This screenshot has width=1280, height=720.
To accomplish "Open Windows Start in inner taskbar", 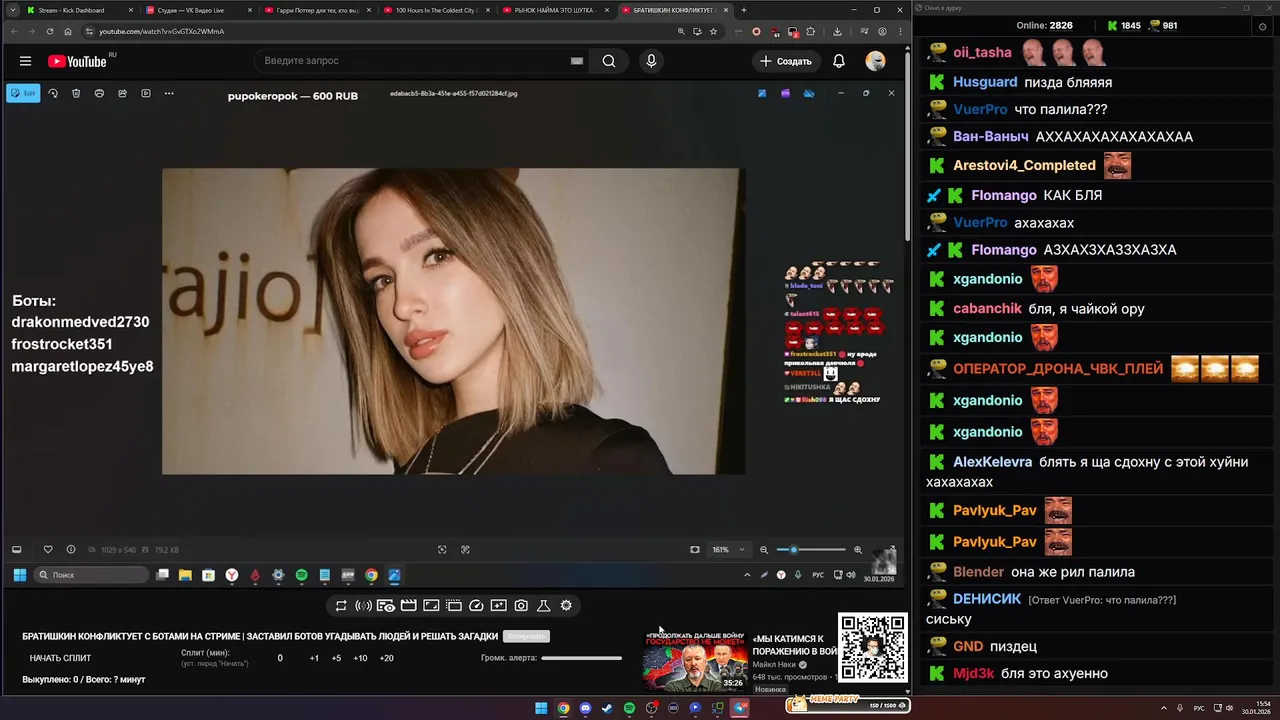I will 18,575.
